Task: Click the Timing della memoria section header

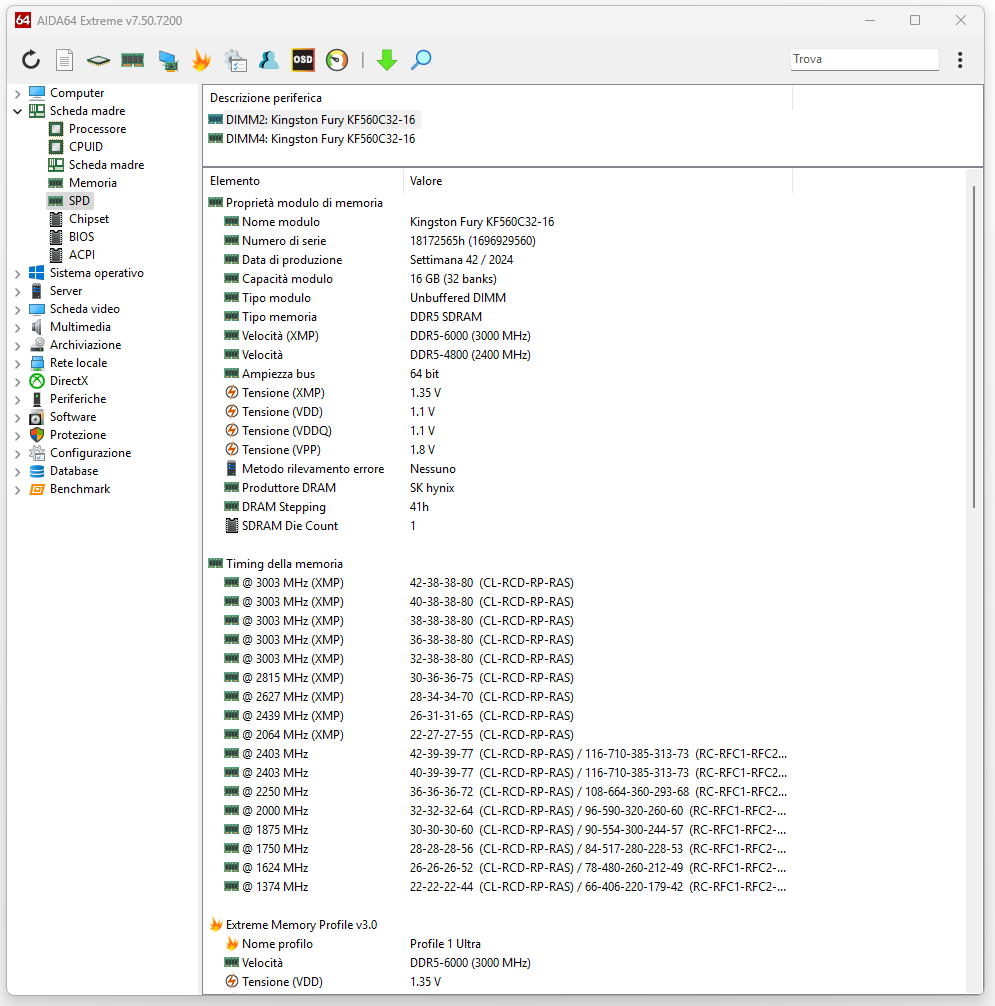Action: [284, 564]
